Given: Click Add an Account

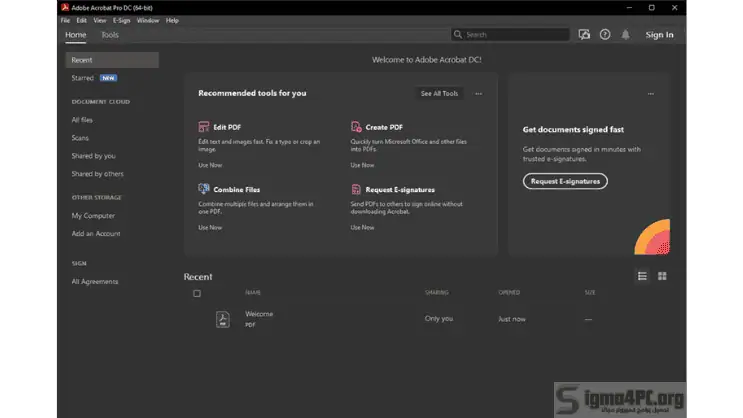Looking at the screenshot, I should (96, 234).
